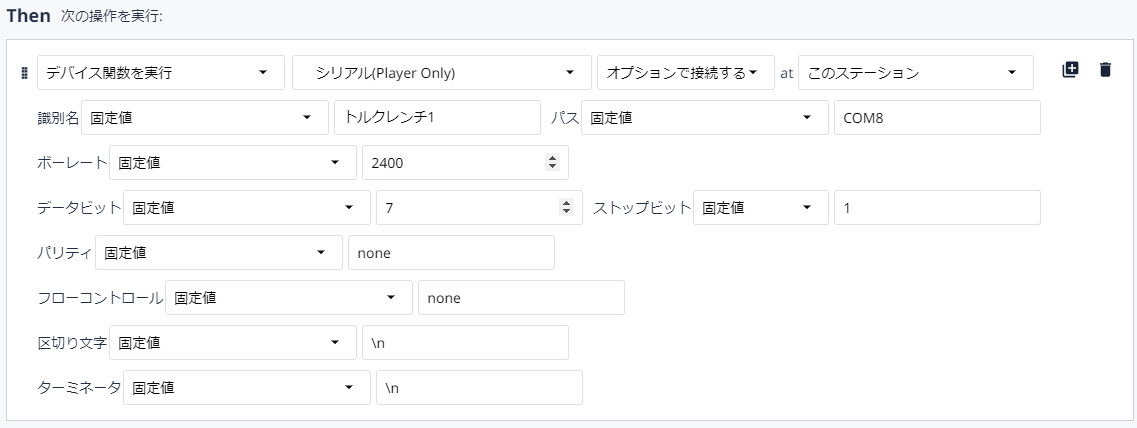1137x428 pixels.
Task: Click the 2400 baud rate field
Action: [466, 162]
